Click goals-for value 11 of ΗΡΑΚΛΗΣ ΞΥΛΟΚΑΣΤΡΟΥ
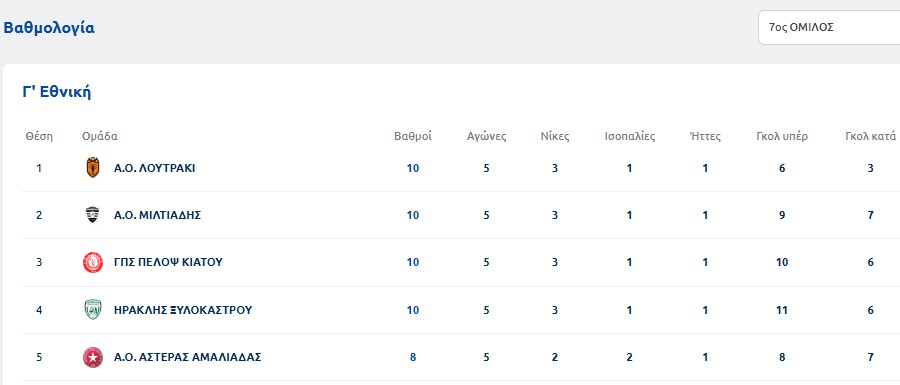 [782, 310]
